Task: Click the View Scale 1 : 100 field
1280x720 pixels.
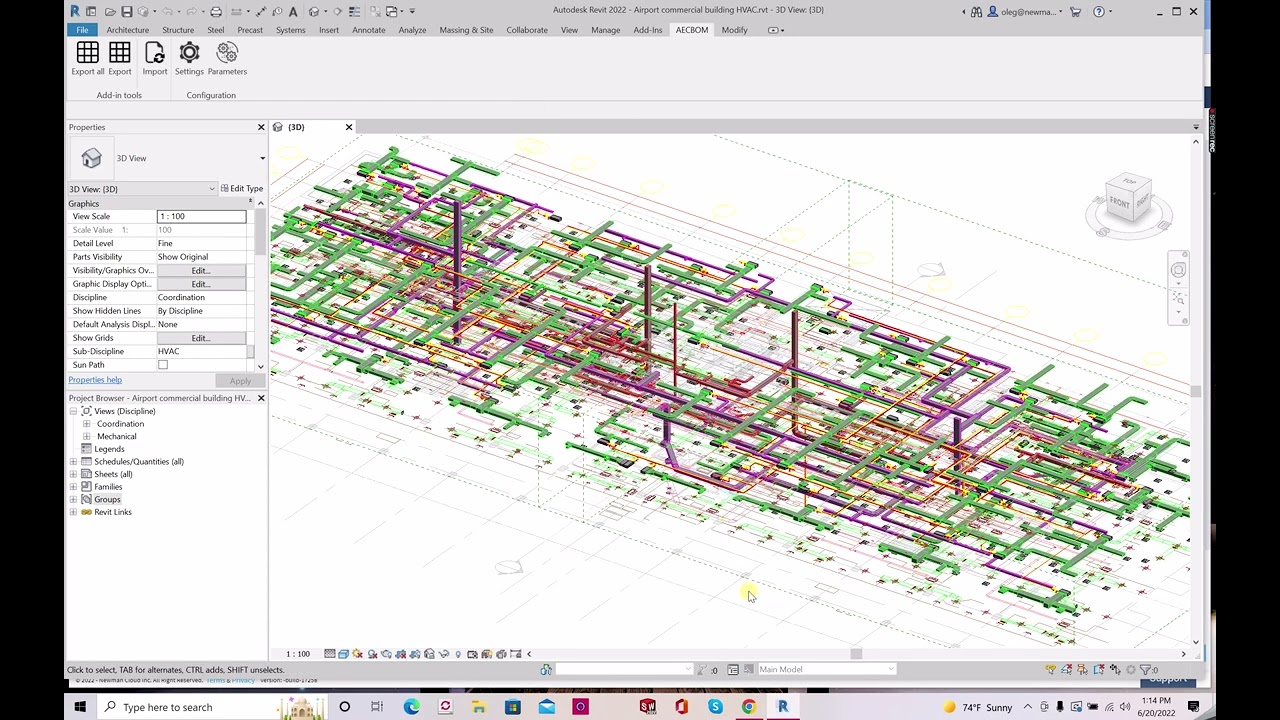Action: pos(201,216)
